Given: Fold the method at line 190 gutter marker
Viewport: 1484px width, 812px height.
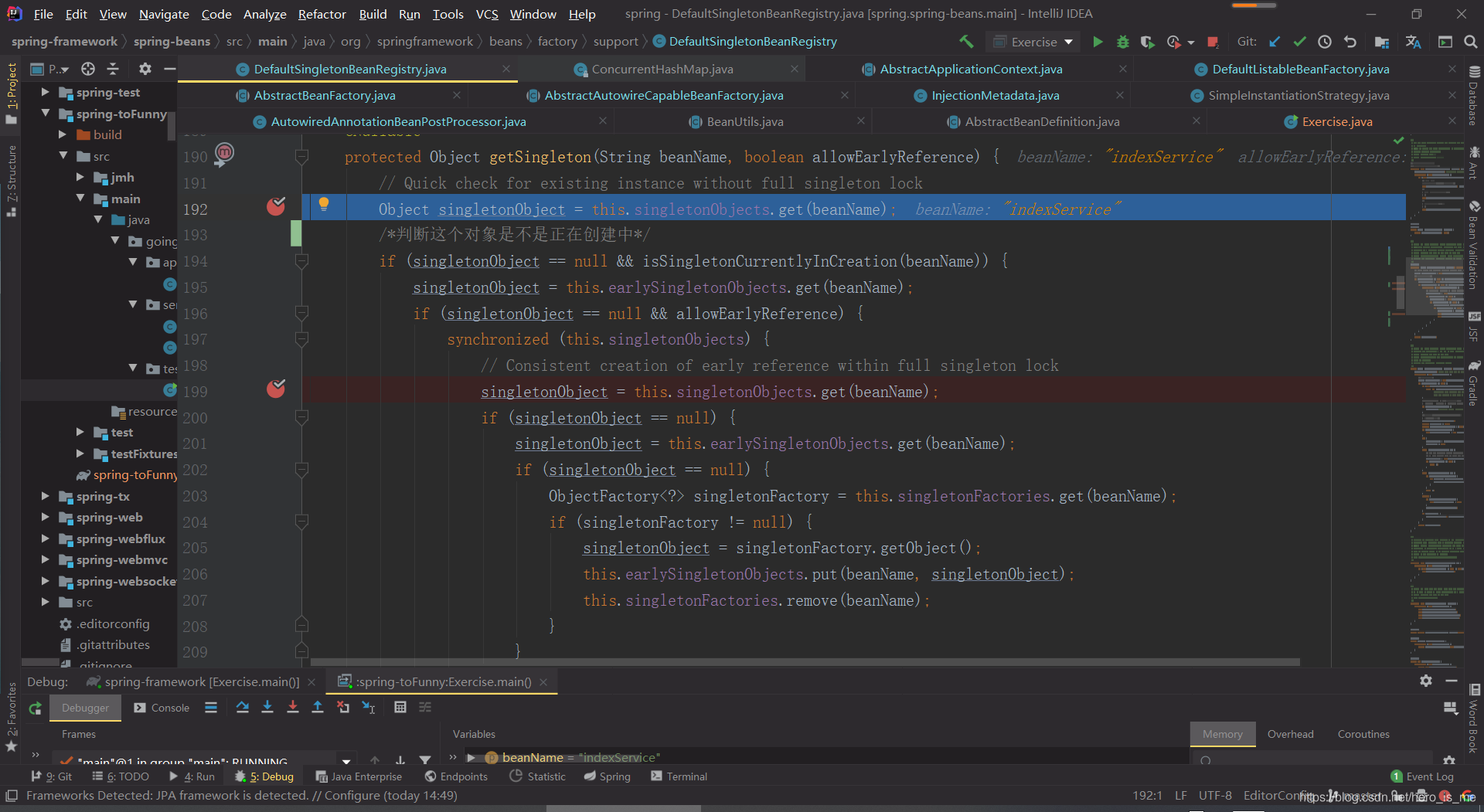Looking at the screenshot, I should (x=302, y=157).
